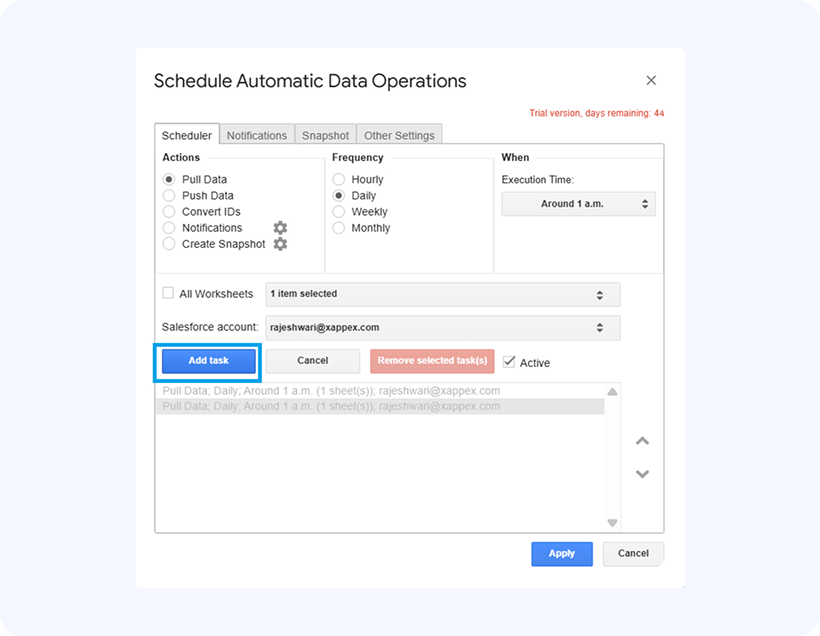Move selected task down with arrow
Viewport: 820px width, 636px height.
(643, 474)
